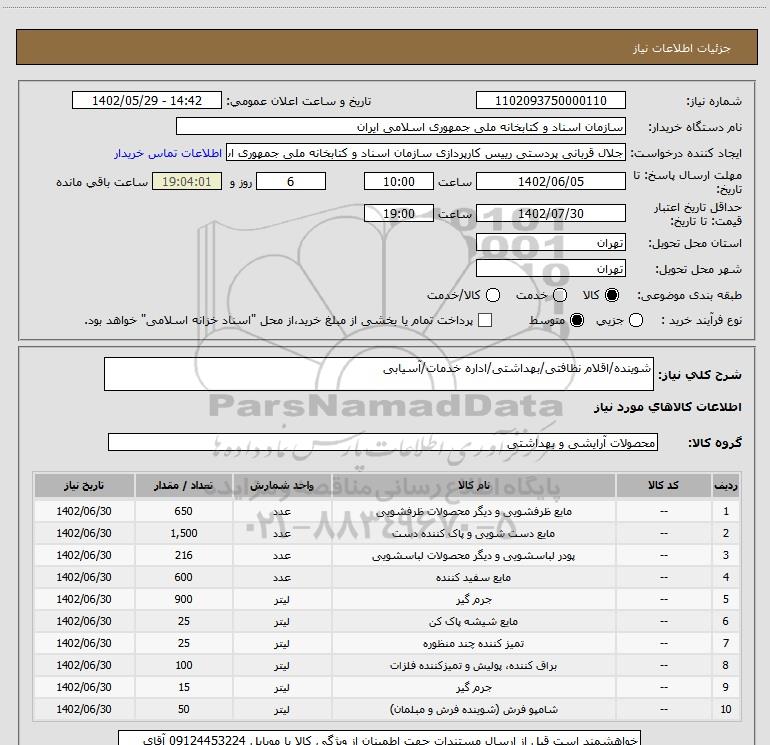
Task: Click the response deadline time 10:00
Action: pyautogui.click(x=399, y=182)
